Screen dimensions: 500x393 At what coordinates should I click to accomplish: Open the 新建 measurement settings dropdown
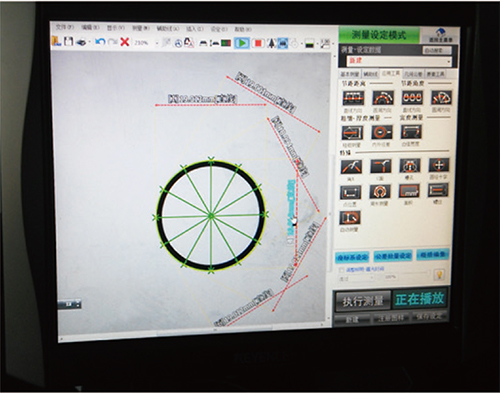(x=399, y=61)
